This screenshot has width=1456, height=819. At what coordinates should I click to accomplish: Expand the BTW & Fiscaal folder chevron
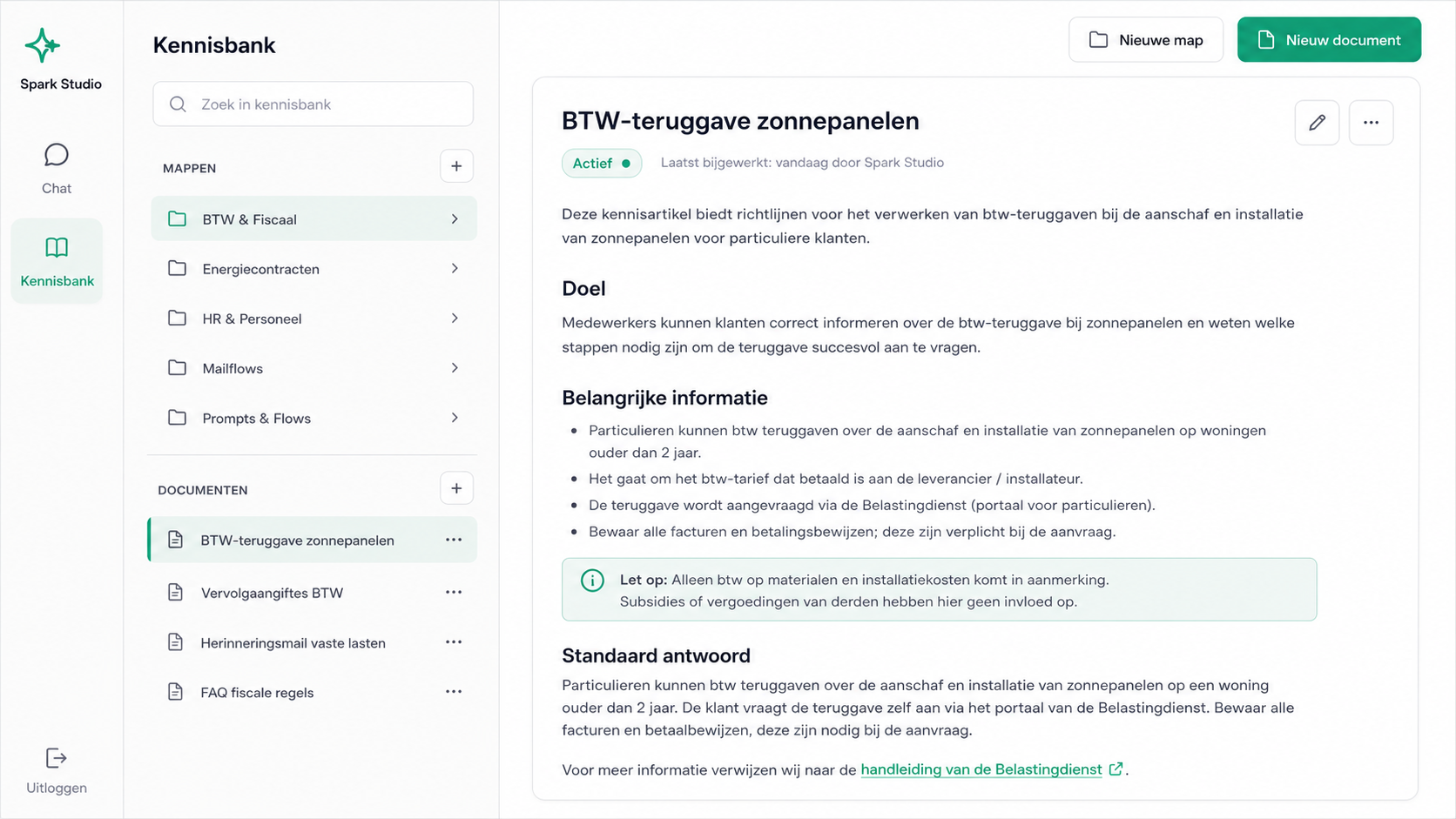click(455, 219)
